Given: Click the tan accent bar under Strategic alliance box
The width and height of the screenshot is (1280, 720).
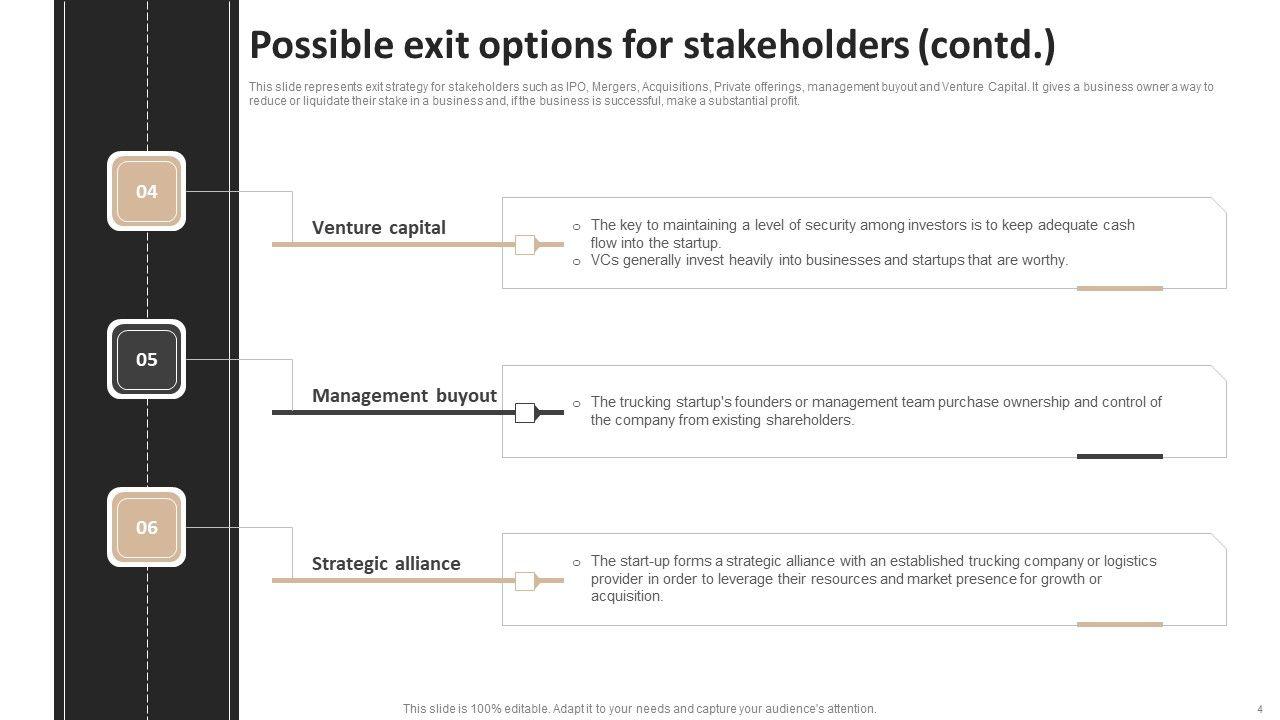Looking at the screenshot, I should pyautogui.click(x=1119, y=624).
